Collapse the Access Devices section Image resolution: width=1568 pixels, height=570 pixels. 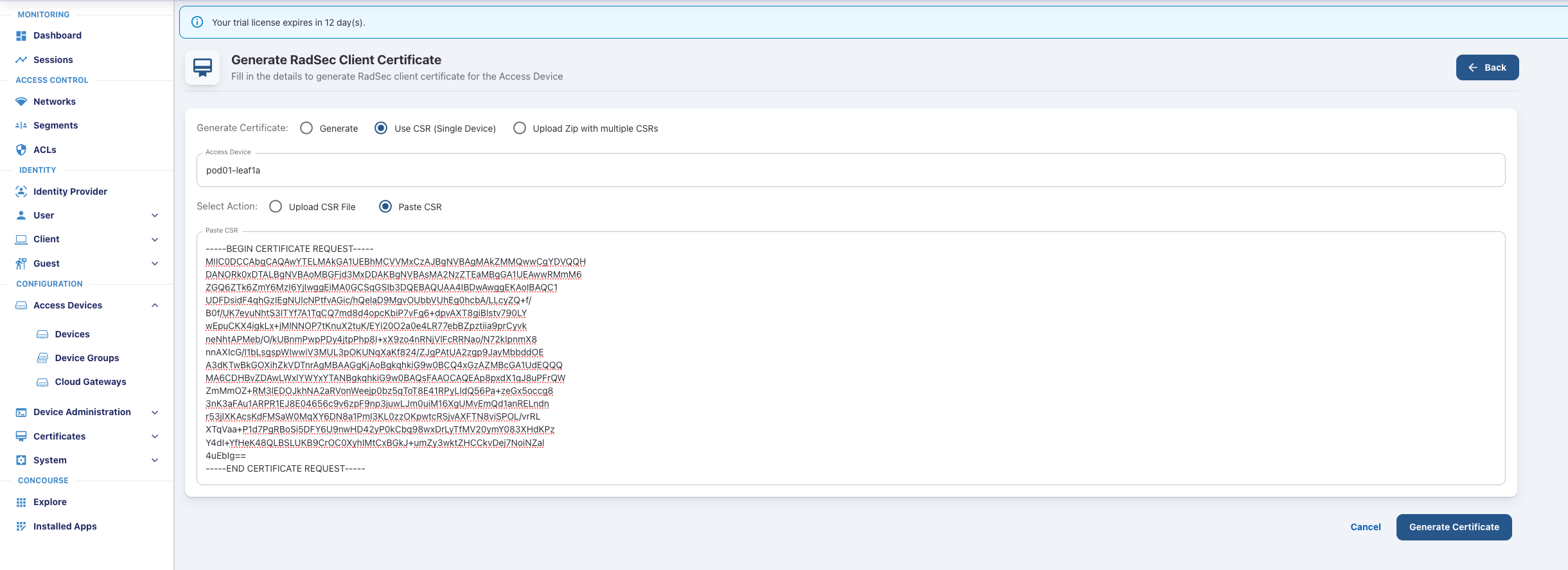click(x=155, y=305)
